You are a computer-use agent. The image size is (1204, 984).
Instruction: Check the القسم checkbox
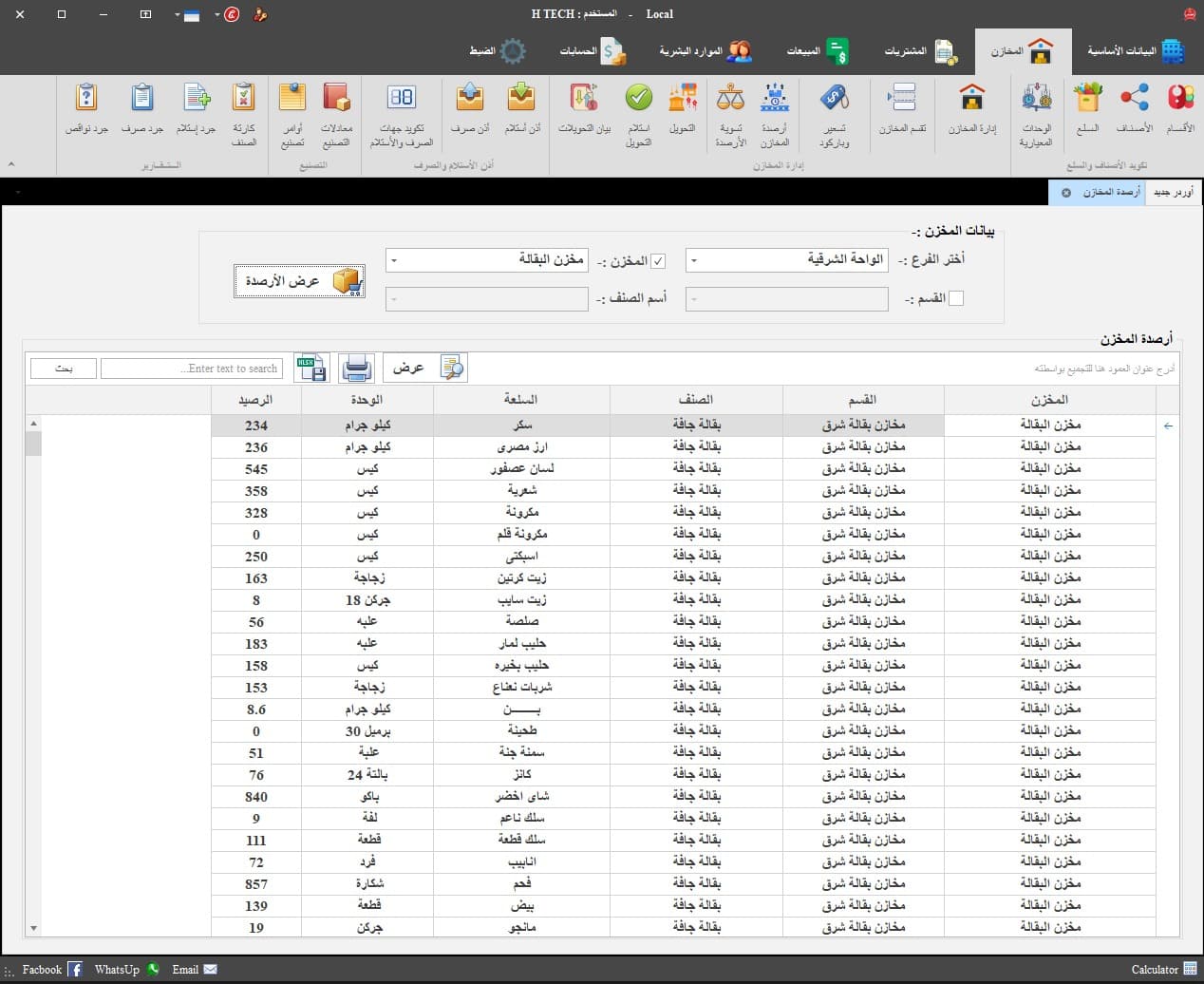click(x=956, y=298)
